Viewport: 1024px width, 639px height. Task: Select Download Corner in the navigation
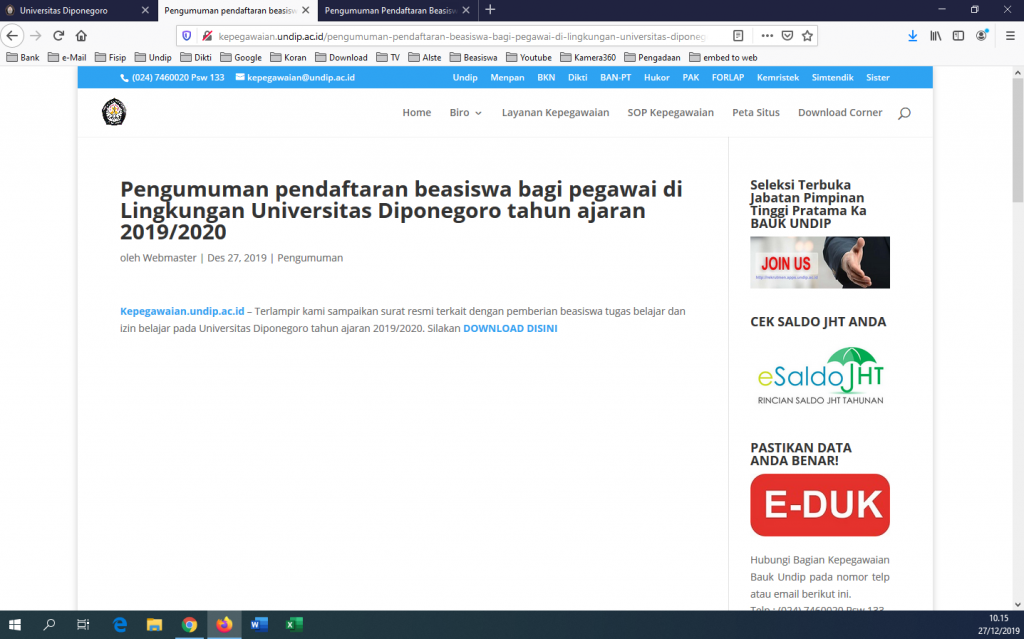pyautogui.click(x=839, y=113)
